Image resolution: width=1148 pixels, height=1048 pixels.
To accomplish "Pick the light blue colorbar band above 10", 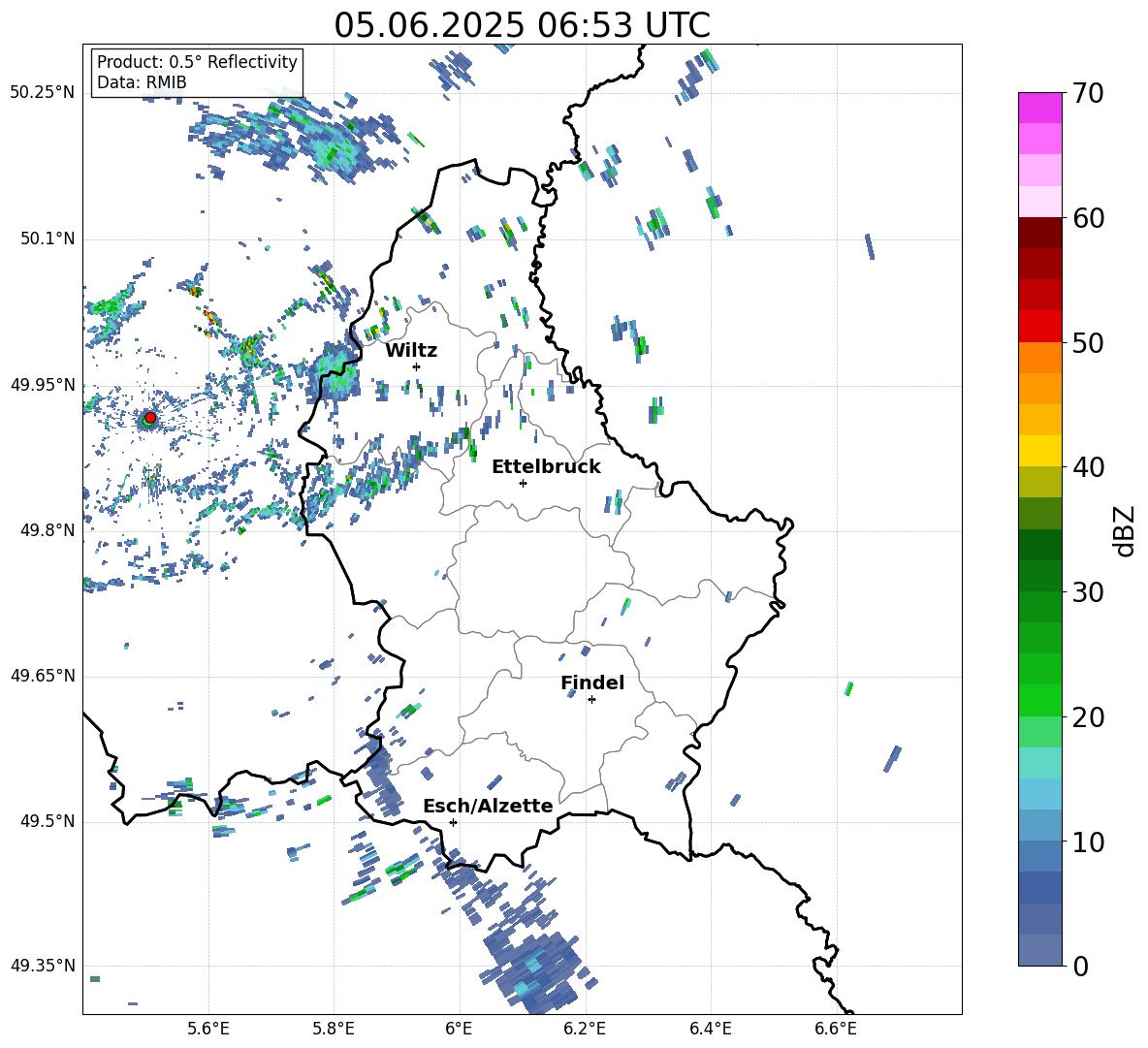I will point(1039,794).
